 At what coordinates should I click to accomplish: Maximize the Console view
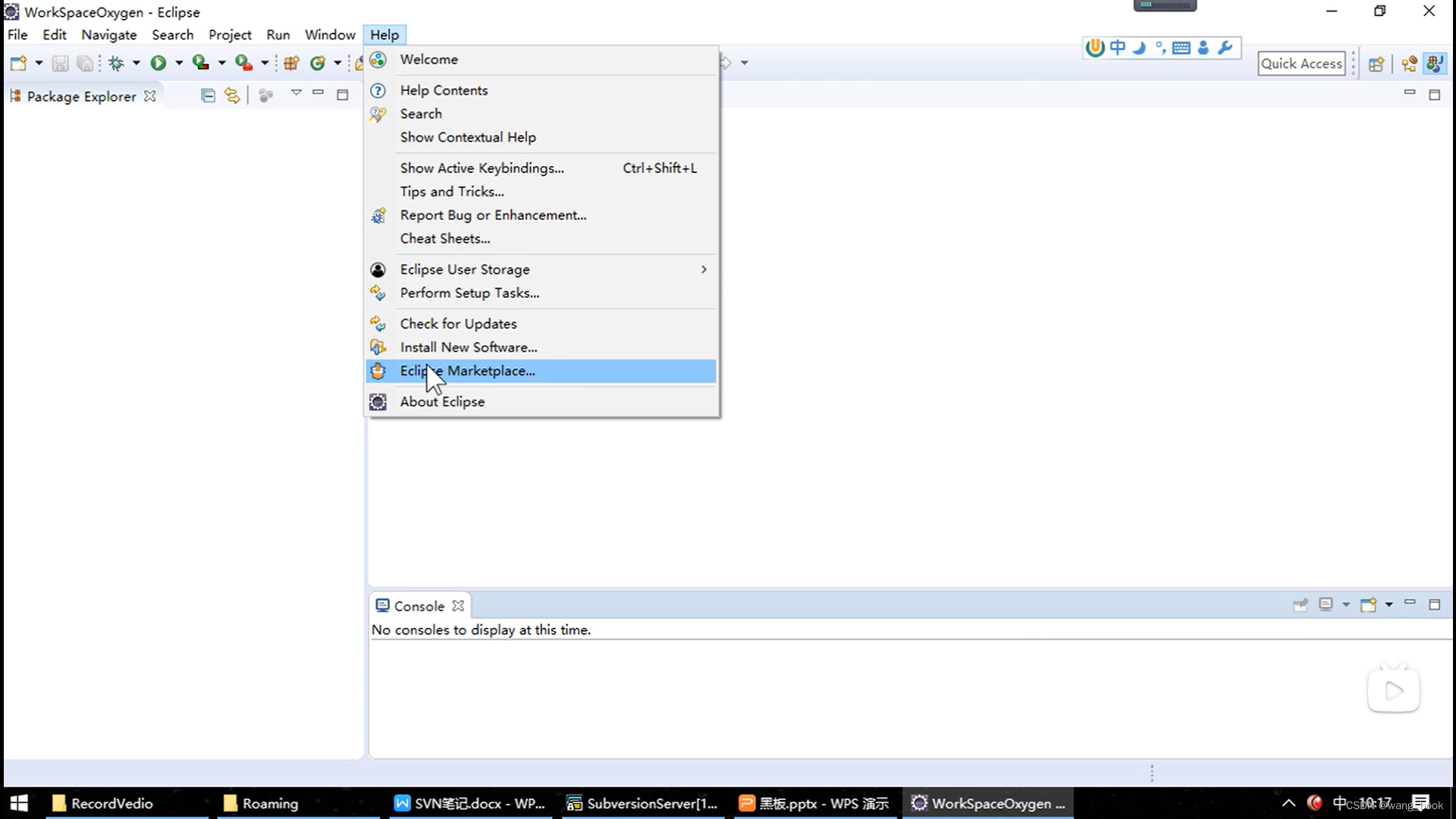(1435, 604)
